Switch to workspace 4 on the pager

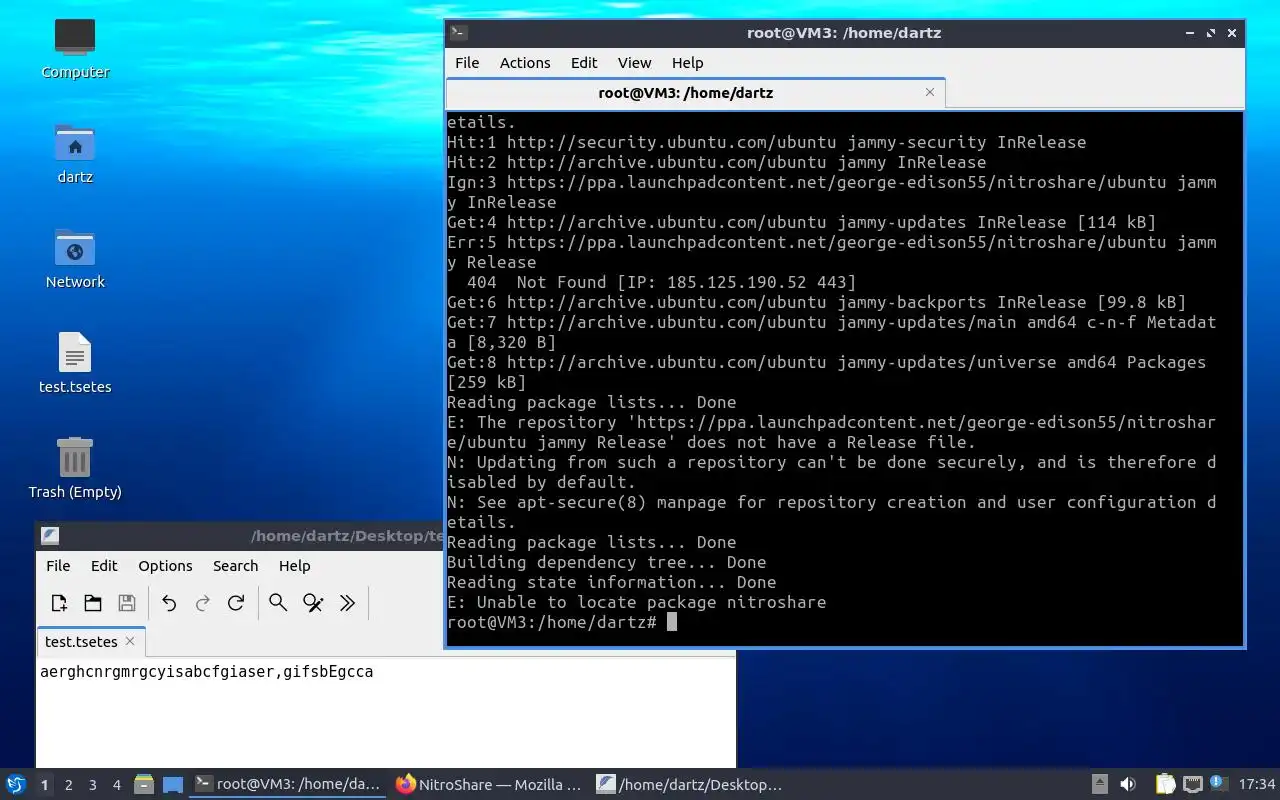116,785
